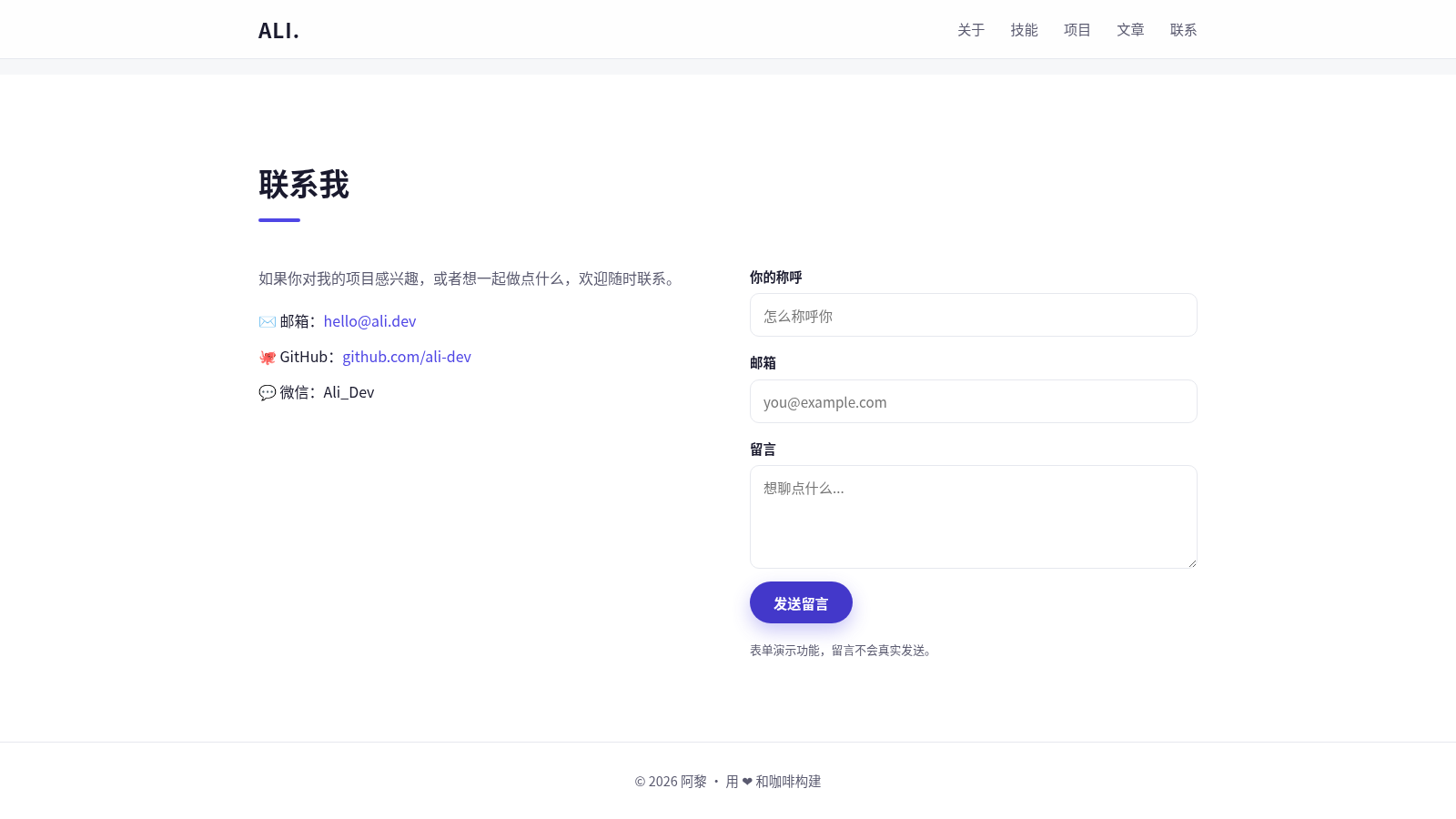Screen dimensions: 1456x819
Task: Open the 关于 navigation link
Action: pos(971,30)
